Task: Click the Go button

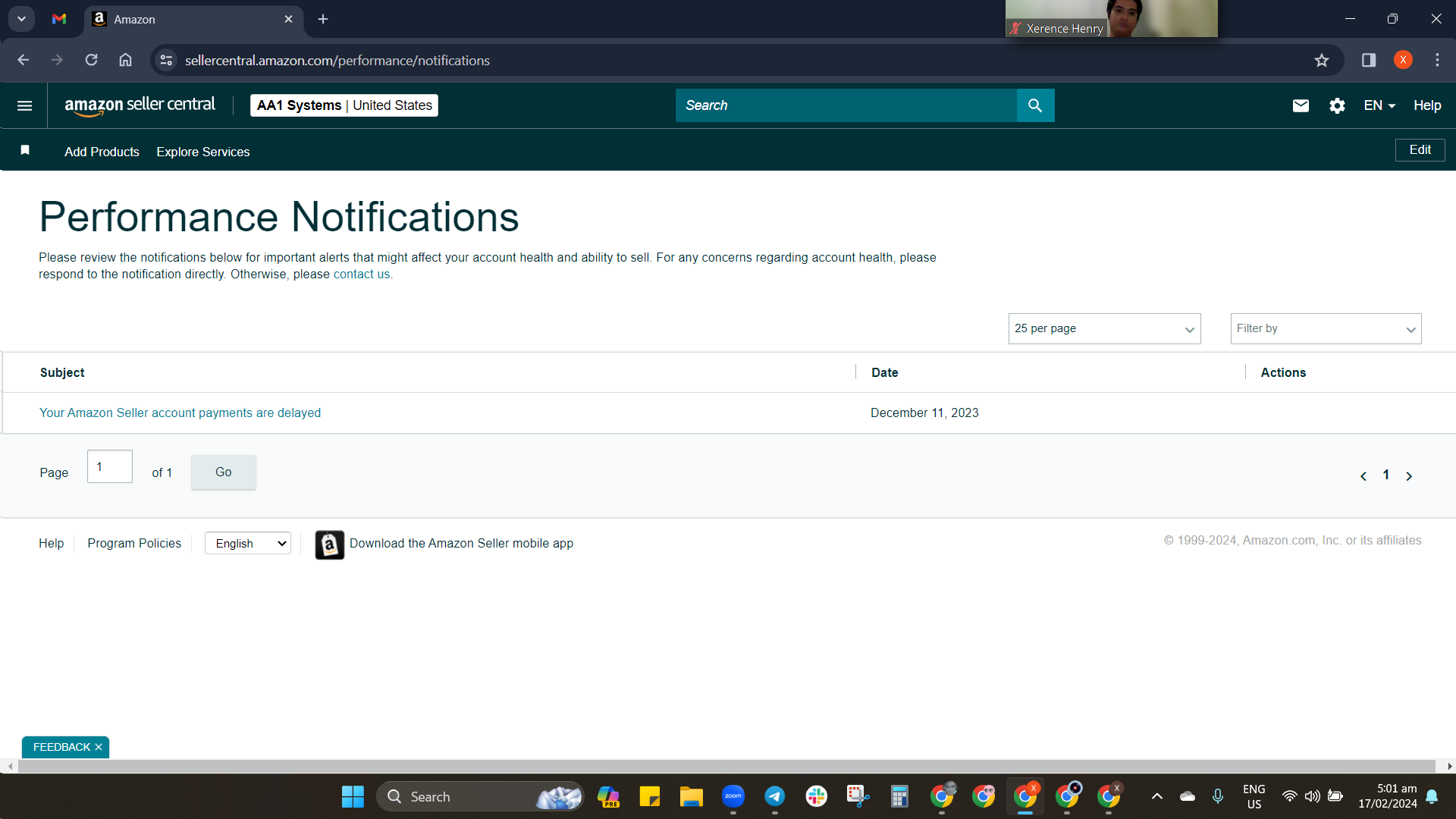Action: point(223,472)
